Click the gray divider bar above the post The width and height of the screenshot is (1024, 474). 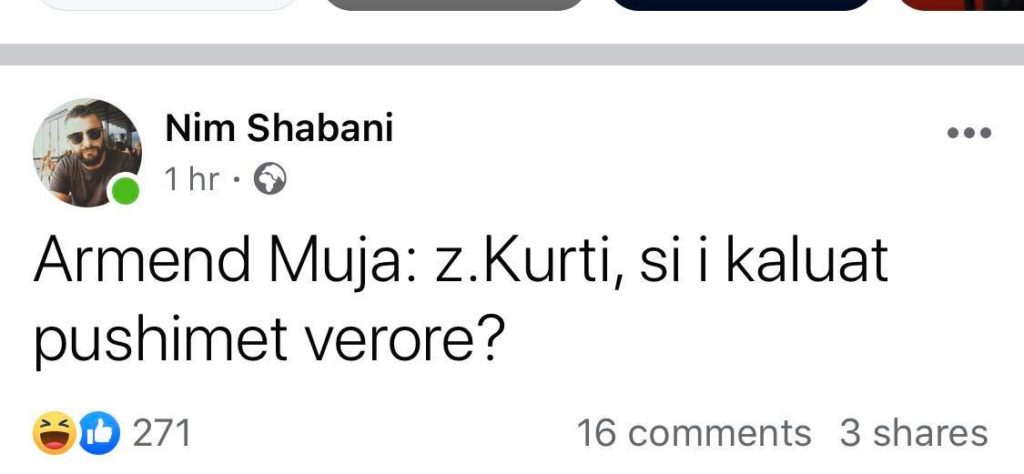pos(512,54)
